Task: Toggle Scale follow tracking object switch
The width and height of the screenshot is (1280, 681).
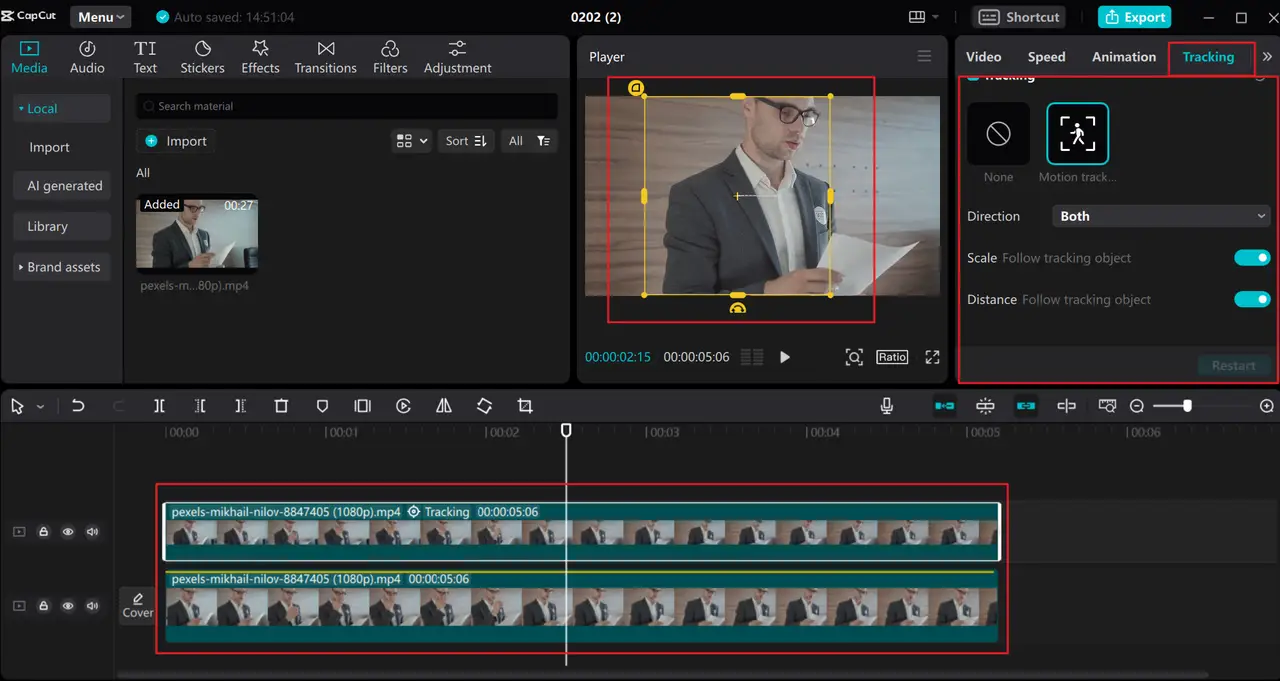Action: 1252,258
